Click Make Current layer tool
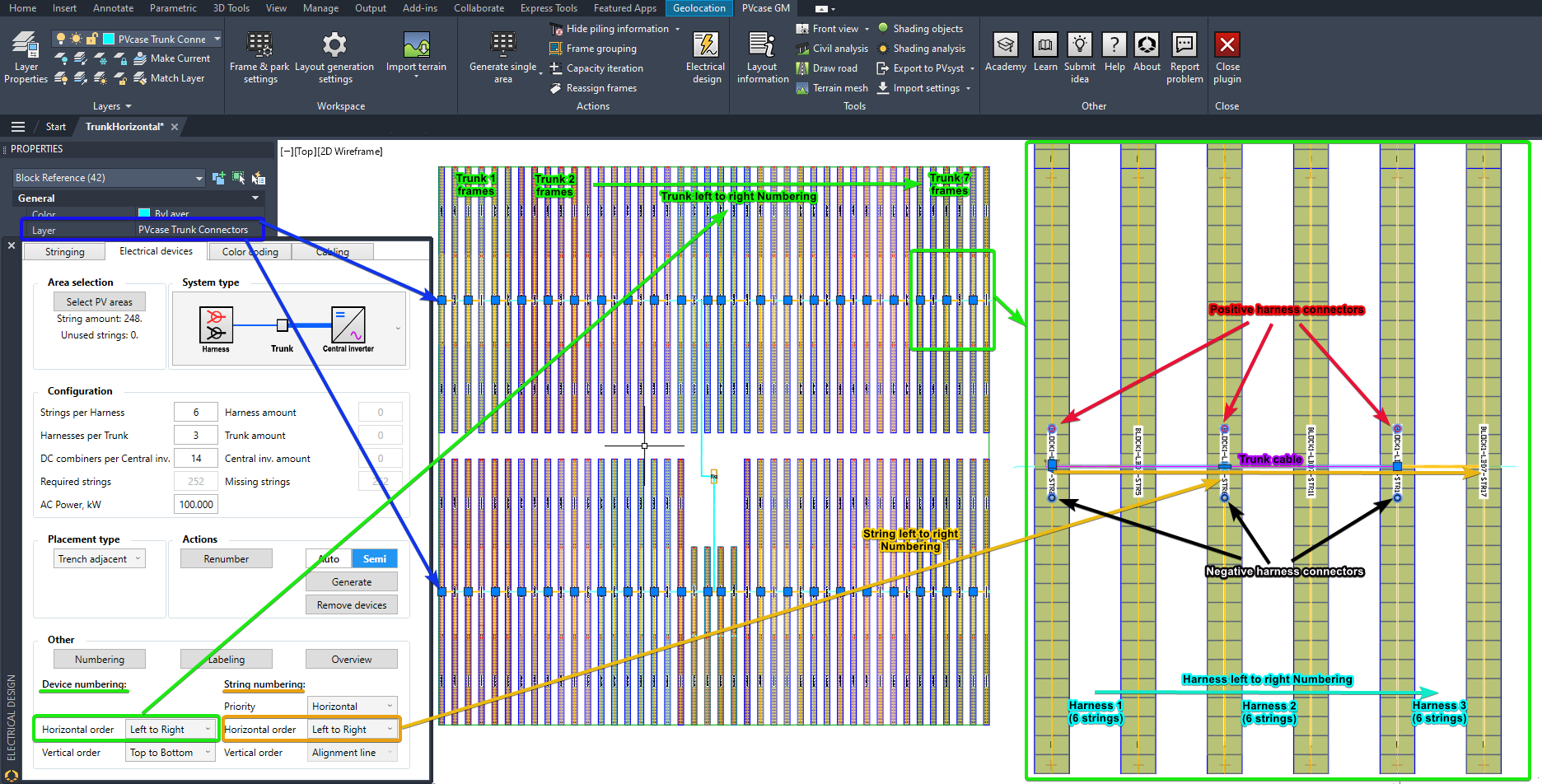1542x784 pixels. pos(172,58)
